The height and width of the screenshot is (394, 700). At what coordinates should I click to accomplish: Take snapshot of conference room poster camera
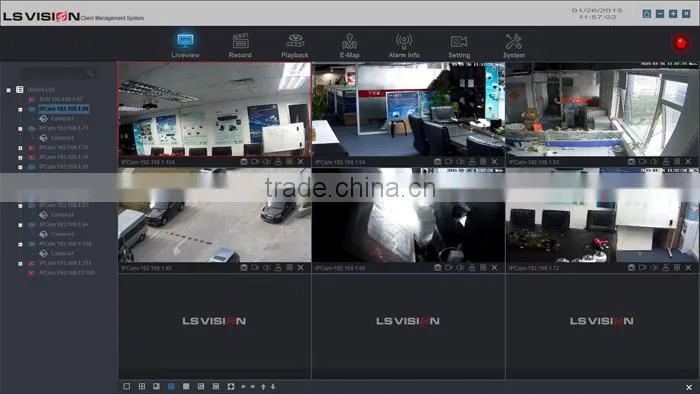coord(244,162)
